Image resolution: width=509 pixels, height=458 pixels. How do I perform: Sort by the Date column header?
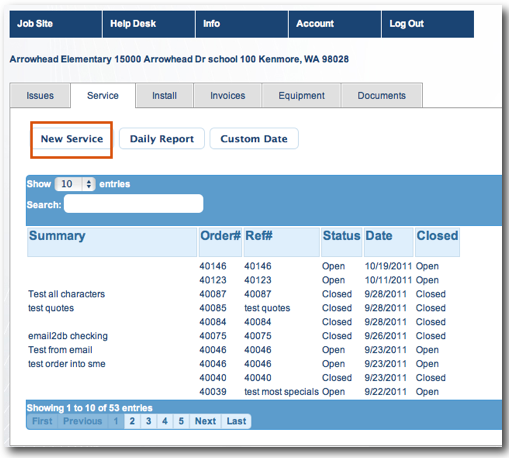[389, 242]
